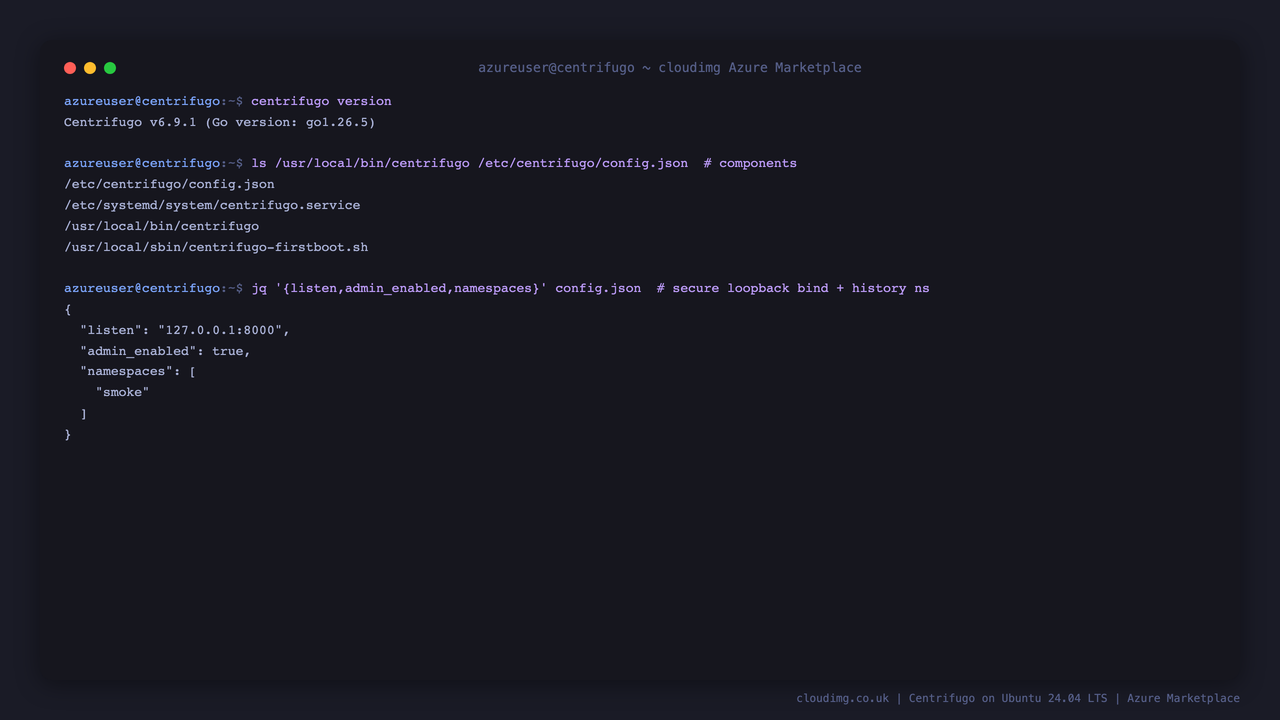Click the red close window dot
Image resolution: width=1280 pixels, height=720 pixels.
click(70, 68)
